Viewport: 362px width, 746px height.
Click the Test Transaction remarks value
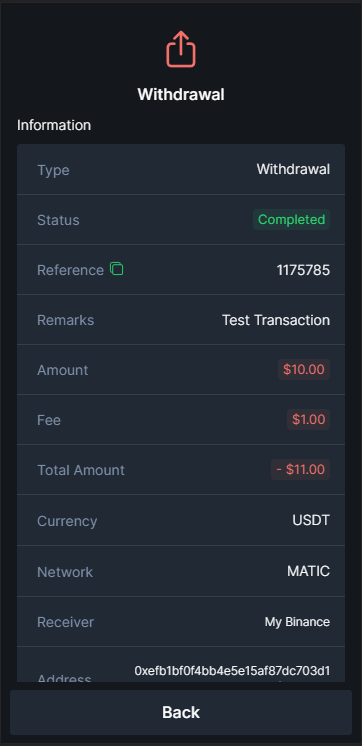(x=276, y=320)
